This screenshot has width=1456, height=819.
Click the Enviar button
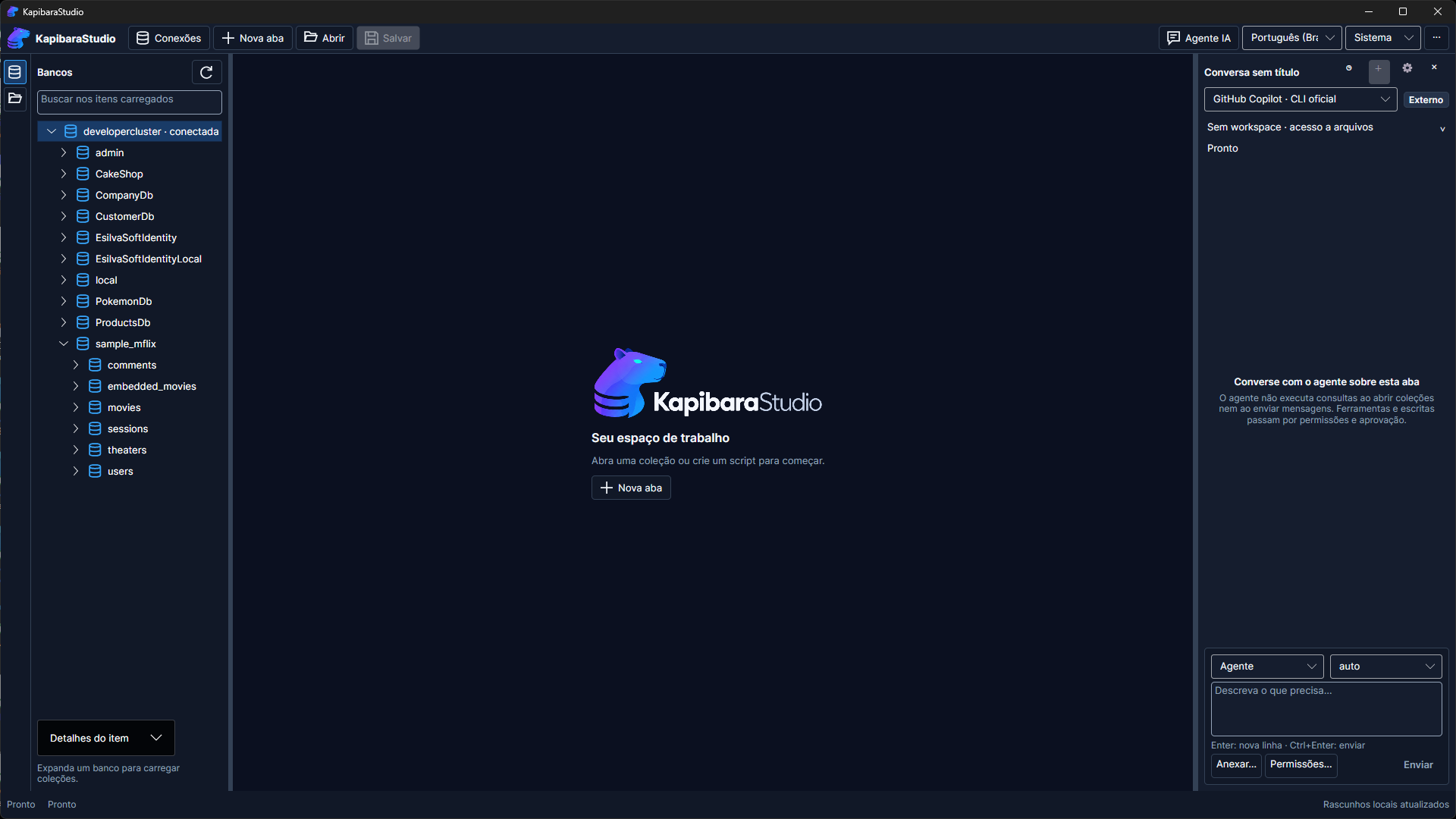tap(1418, 765)
